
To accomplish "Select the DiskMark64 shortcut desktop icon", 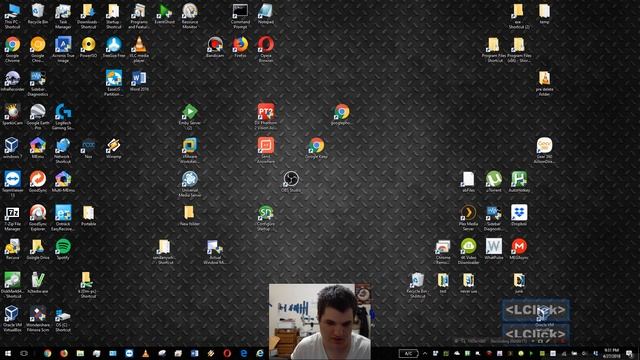I will [12, 285].
